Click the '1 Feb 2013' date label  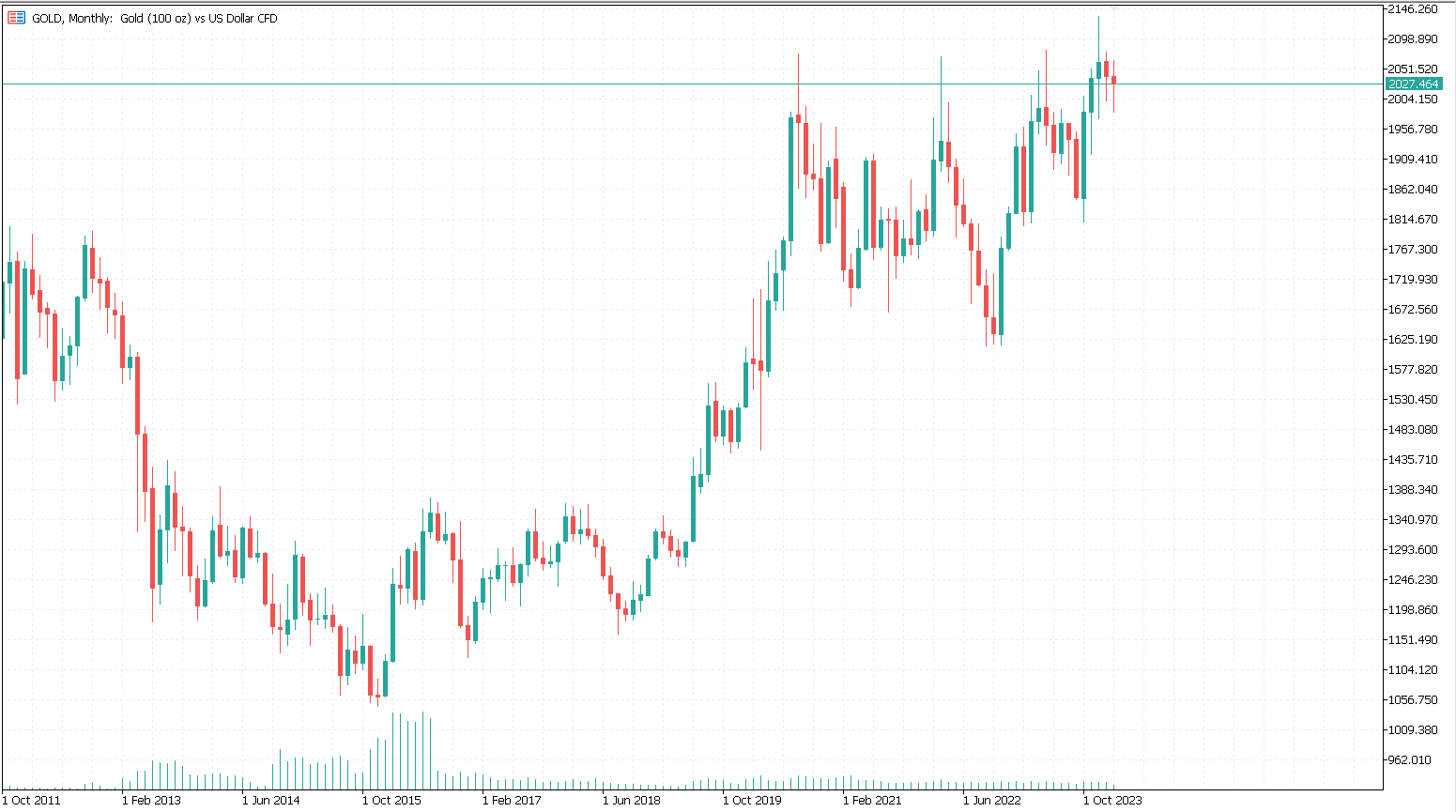click(151, 801)
